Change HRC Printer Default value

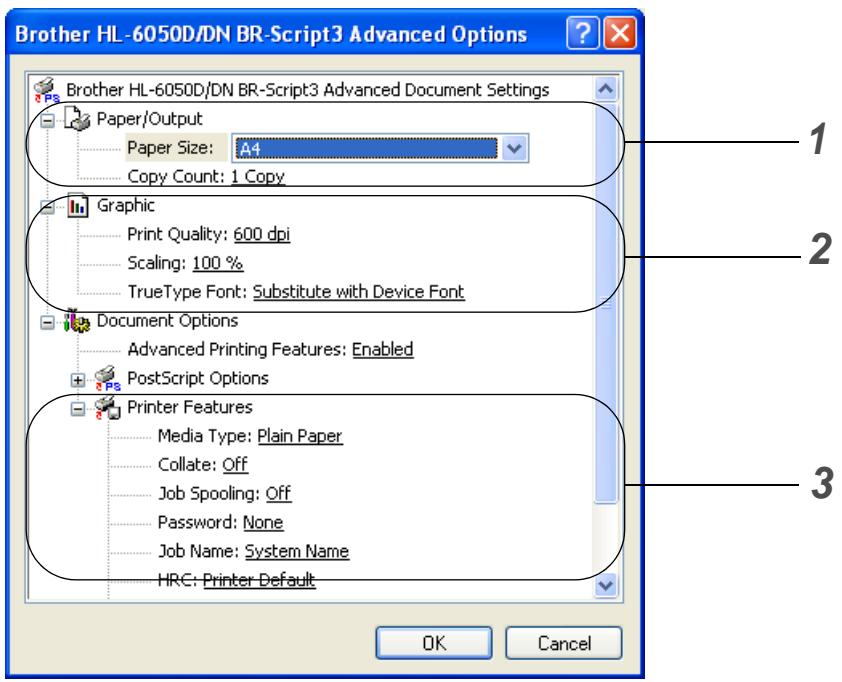pos(259,580)
